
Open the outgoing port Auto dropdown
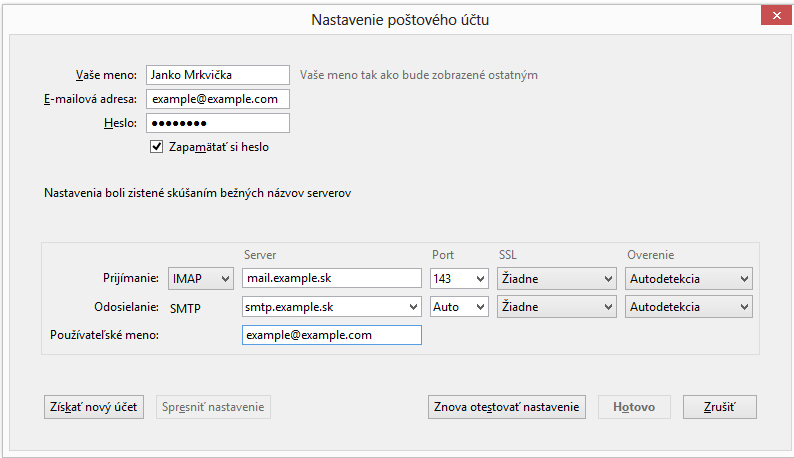(458, 307)
